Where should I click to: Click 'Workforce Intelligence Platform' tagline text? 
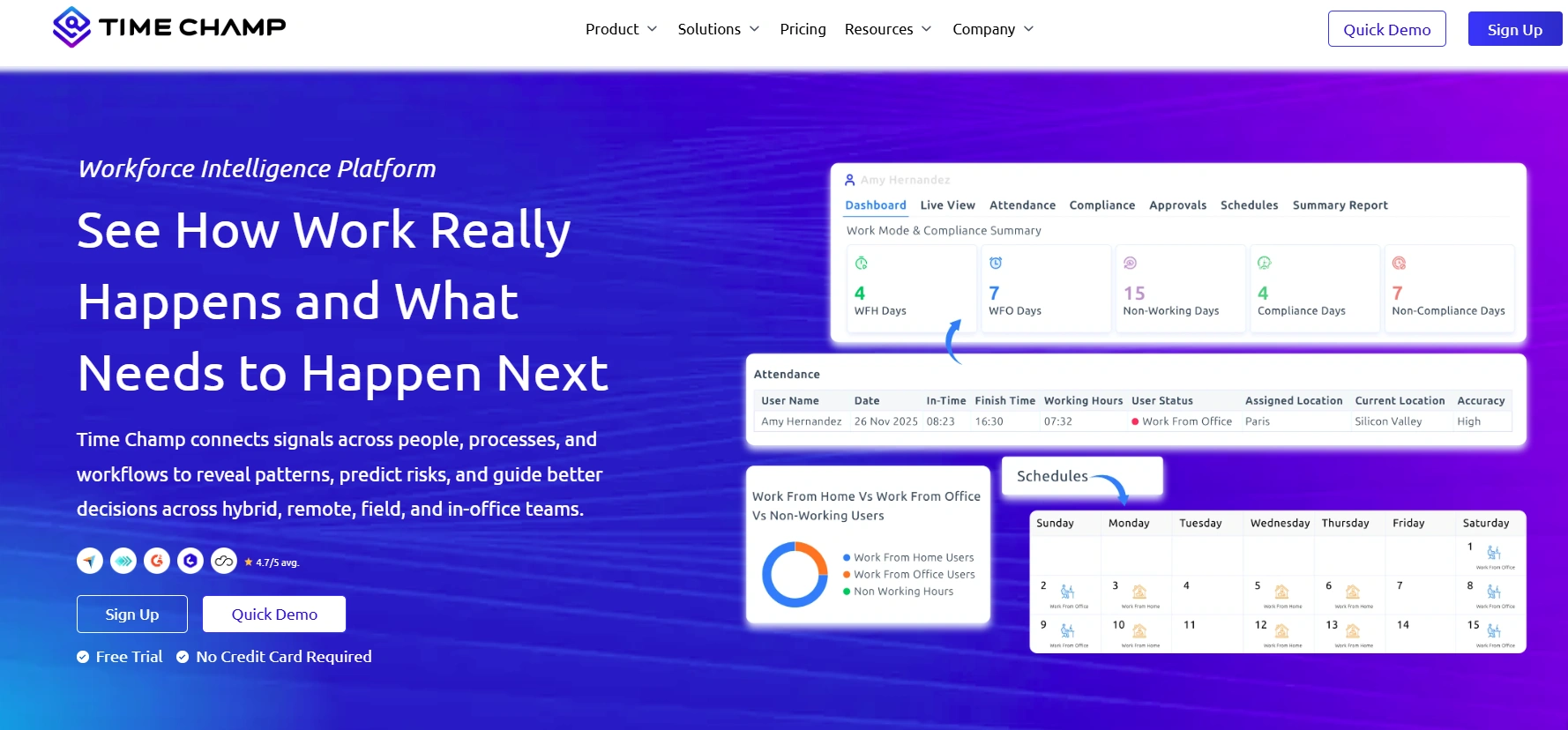(x=257, y=168)
